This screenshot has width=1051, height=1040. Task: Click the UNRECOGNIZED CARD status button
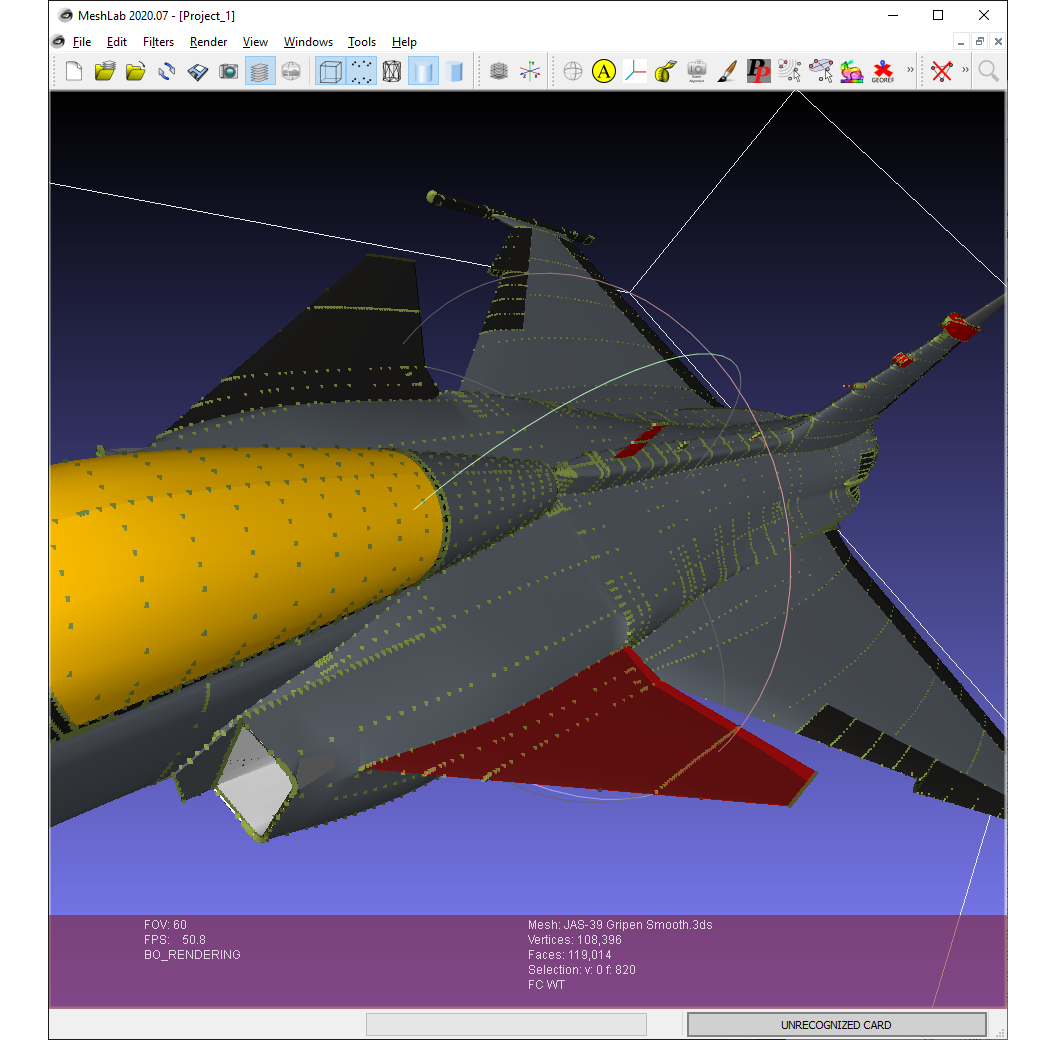[836, 1025]
